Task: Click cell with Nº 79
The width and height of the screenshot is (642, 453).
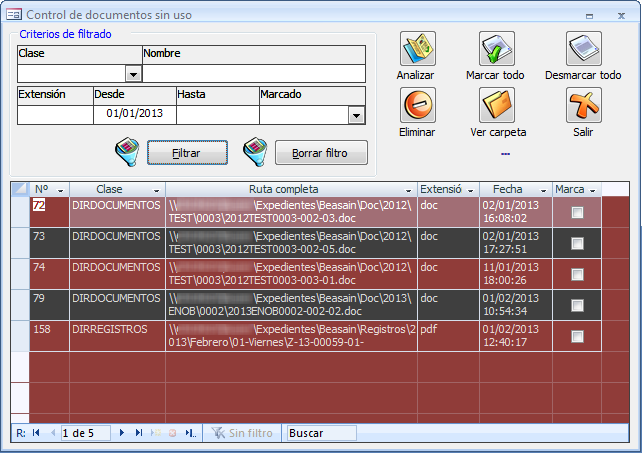Action: tap(49, 305)
